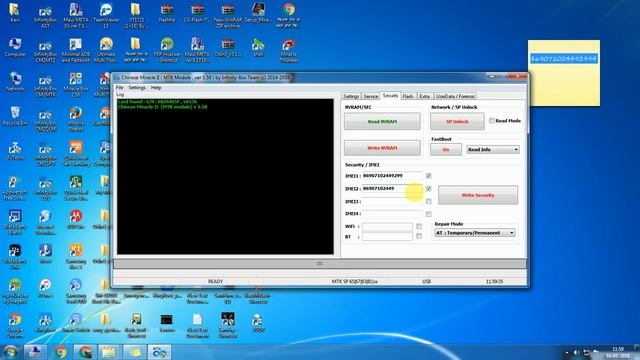Launch InfinityBox AST shortcut
Viewport: 640px width, 360px height.
pos(45,16)
